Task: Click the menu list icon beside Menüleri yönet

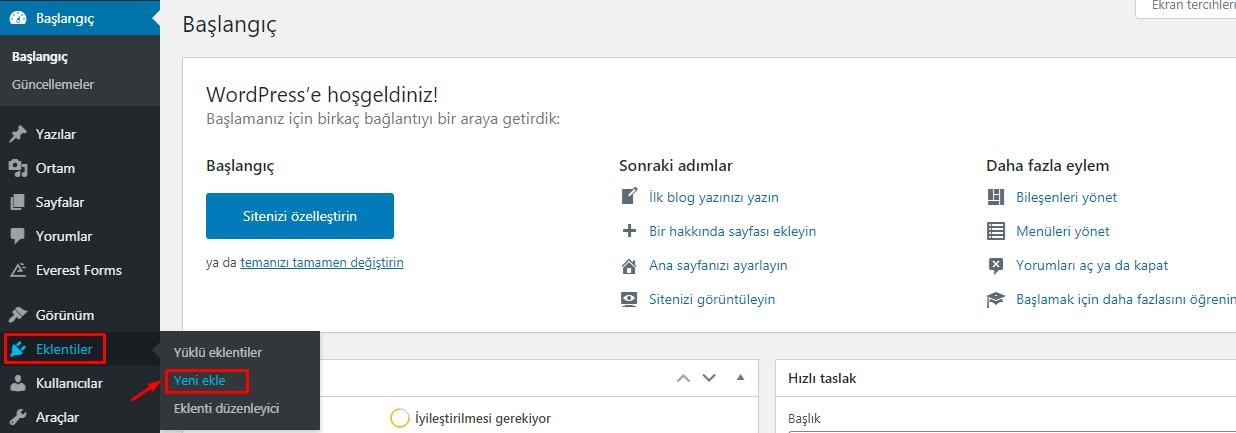Action: tap(995, 231)
